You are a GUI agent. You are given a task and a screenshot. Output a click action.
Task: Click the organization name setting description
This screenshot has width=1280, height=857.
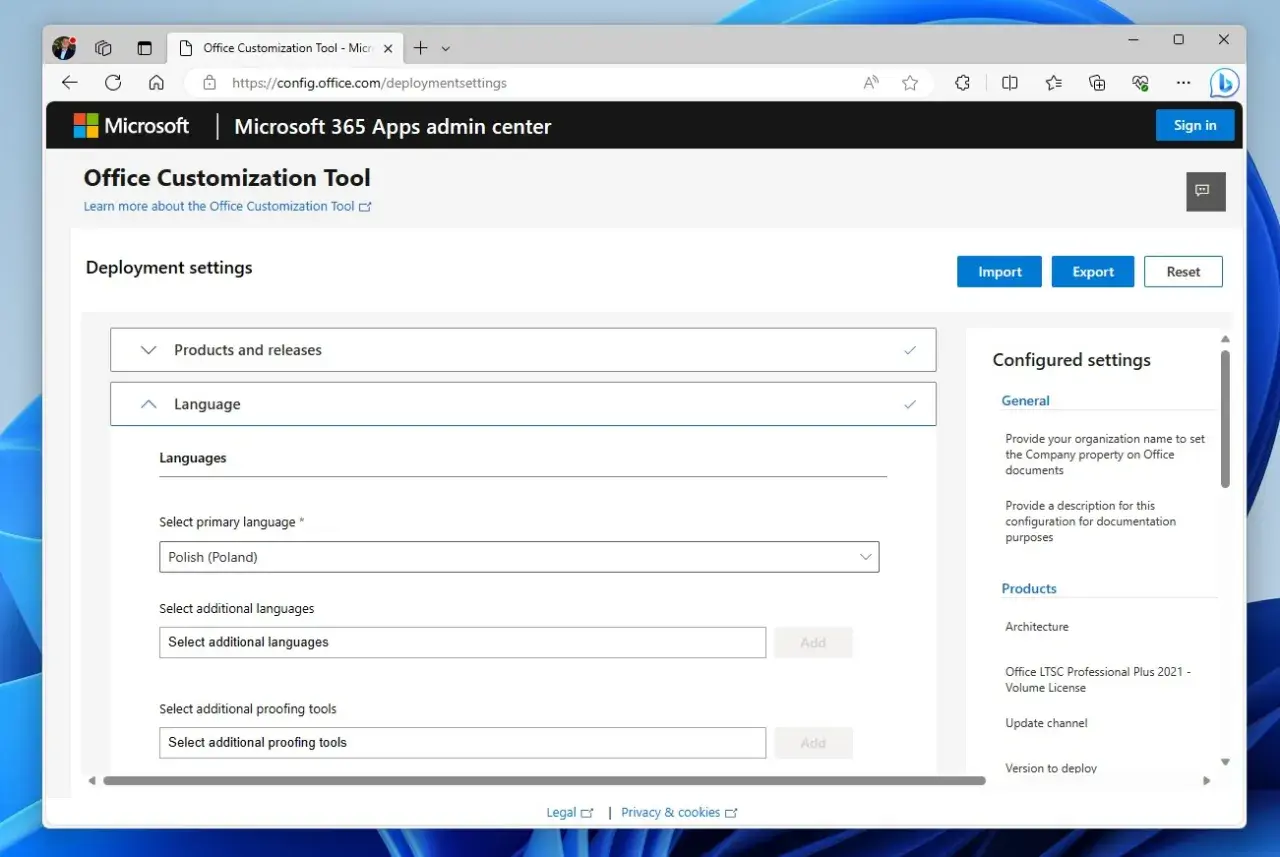click(x=1105, y=454)
